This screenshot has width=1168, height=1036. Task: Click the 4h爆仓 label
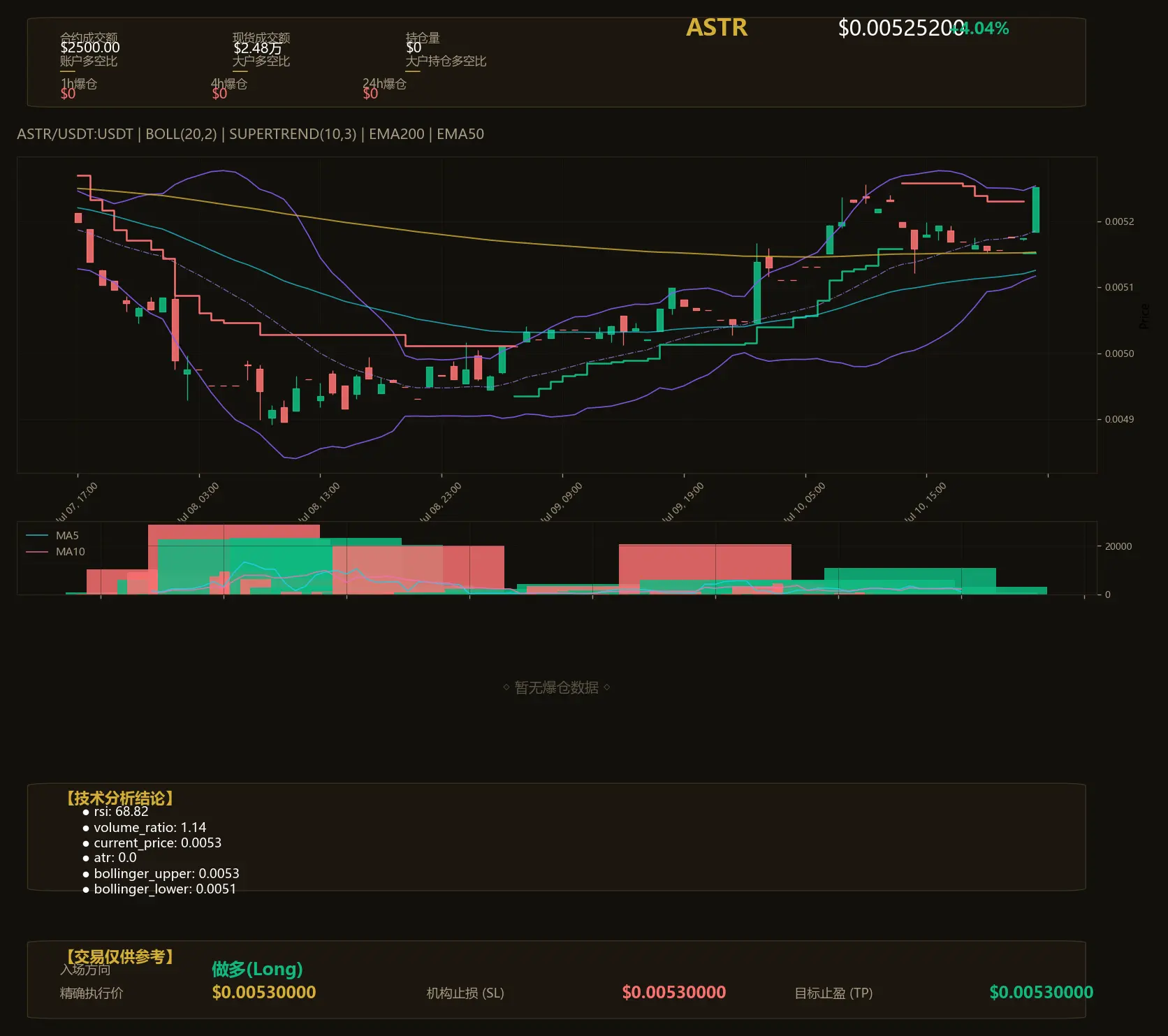pyautogui.click(x=229, y=83)
